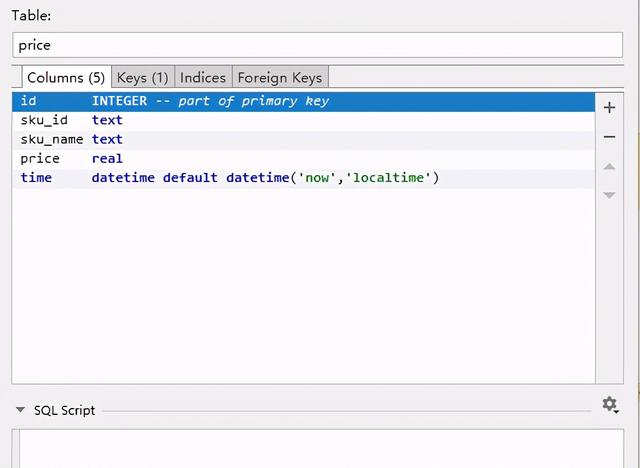640x468 pixels.
Task: Move the selected column up with the arrow
Action: (x=609, y=166)
